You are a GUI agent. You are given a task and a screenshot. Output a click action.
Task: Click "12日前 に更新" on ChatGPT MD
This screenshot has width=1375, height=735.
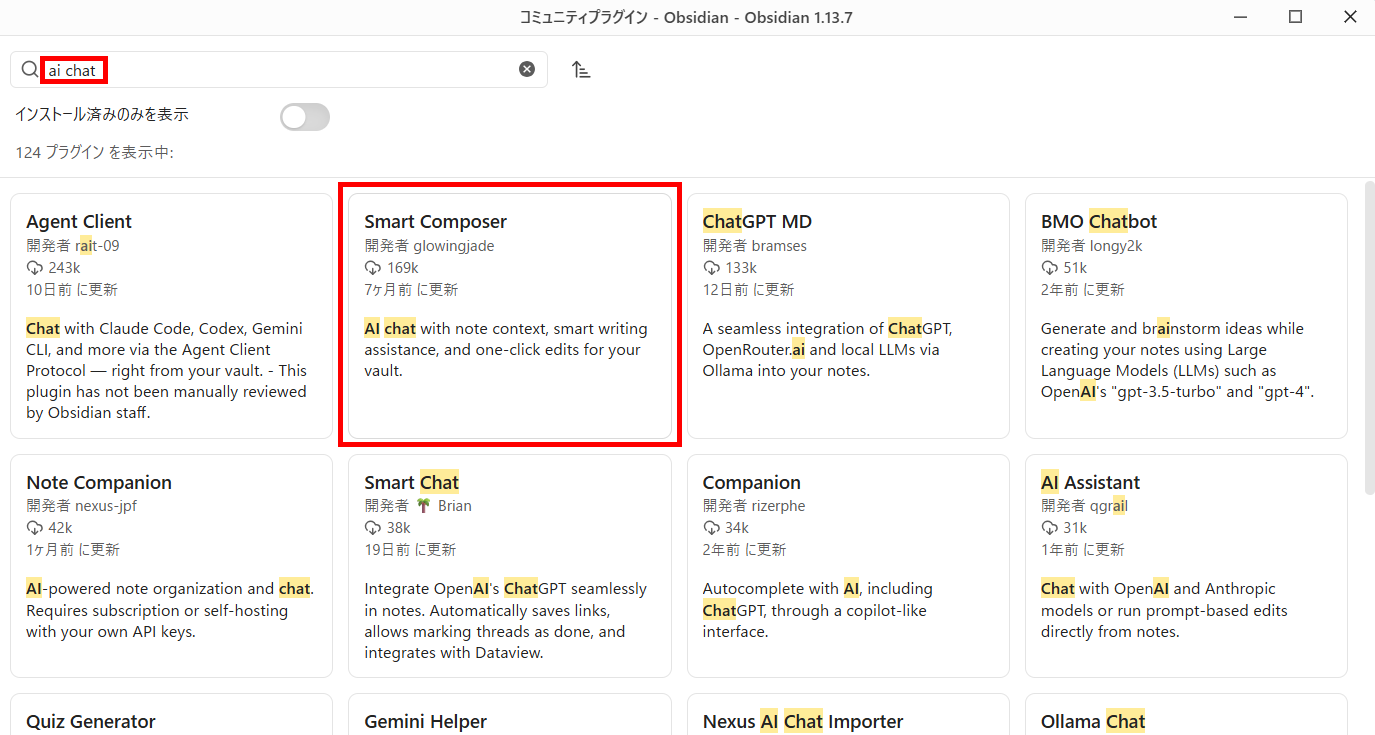tap(748, 290)
